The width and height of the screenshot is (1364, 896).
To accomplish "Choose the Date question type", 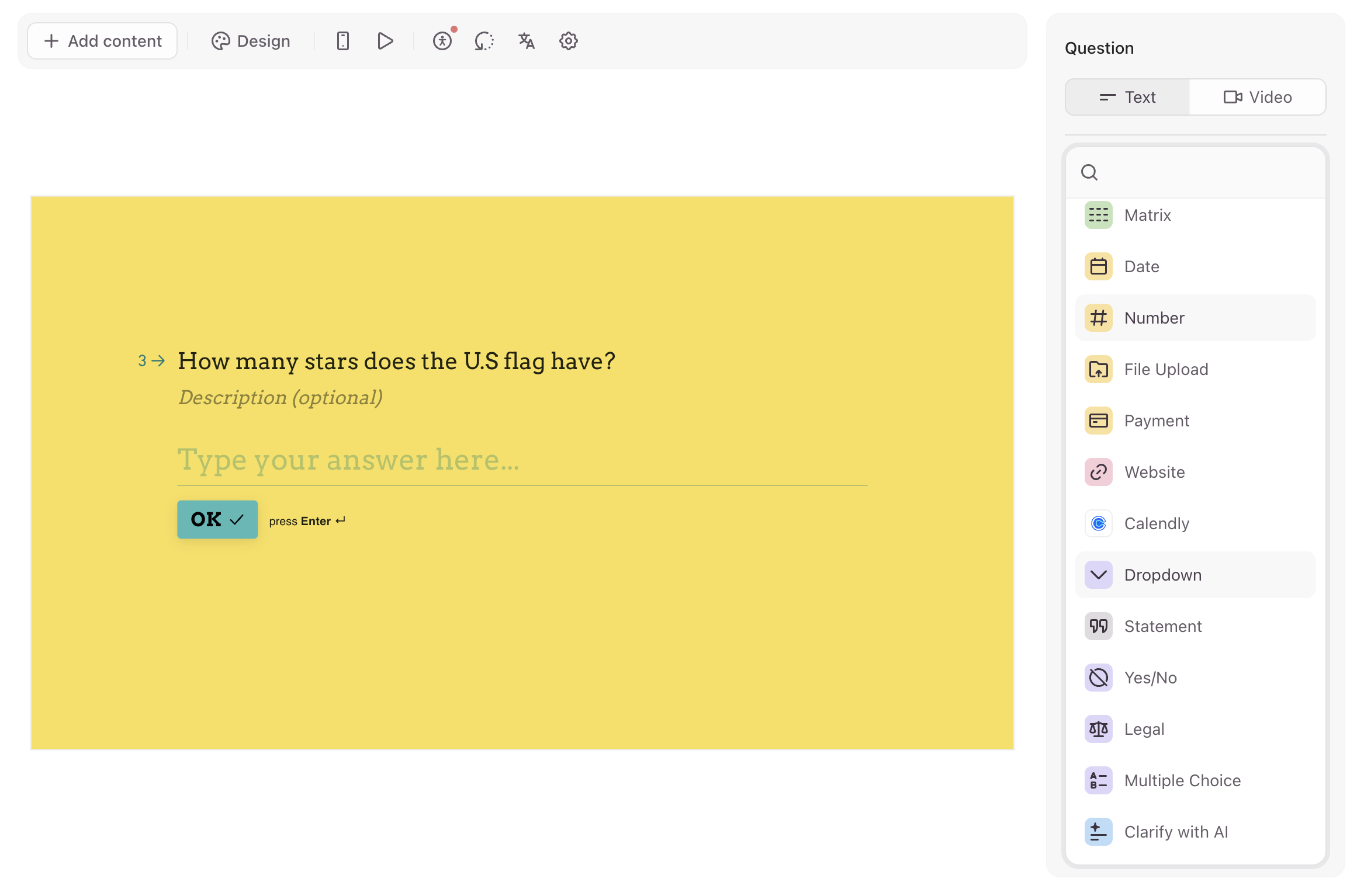I will 1195,266.
